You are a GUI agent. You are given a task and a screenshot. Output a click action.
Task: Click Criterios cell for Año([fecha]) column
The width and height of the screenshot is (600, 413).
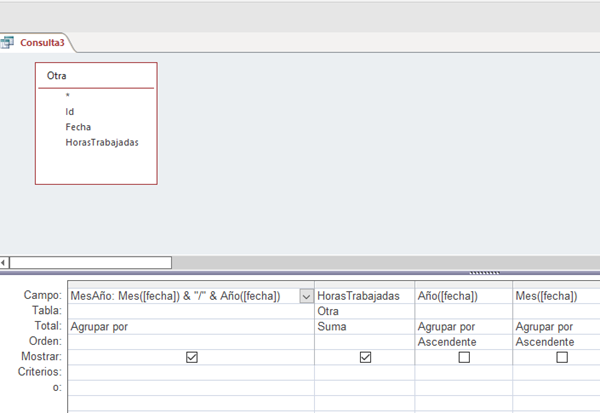click(x=463, y=372)
